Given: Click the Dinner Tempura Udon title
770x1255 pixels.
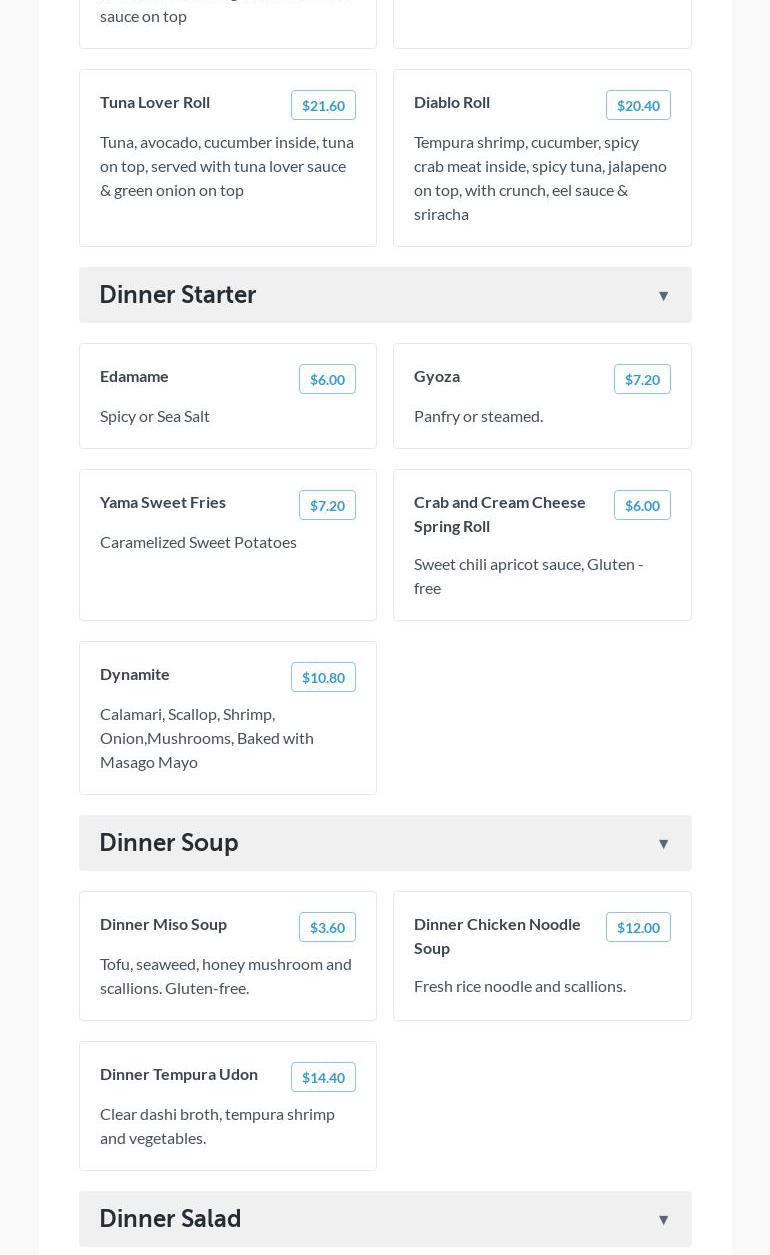Looking at the screenshot, I should (179, 1074).
